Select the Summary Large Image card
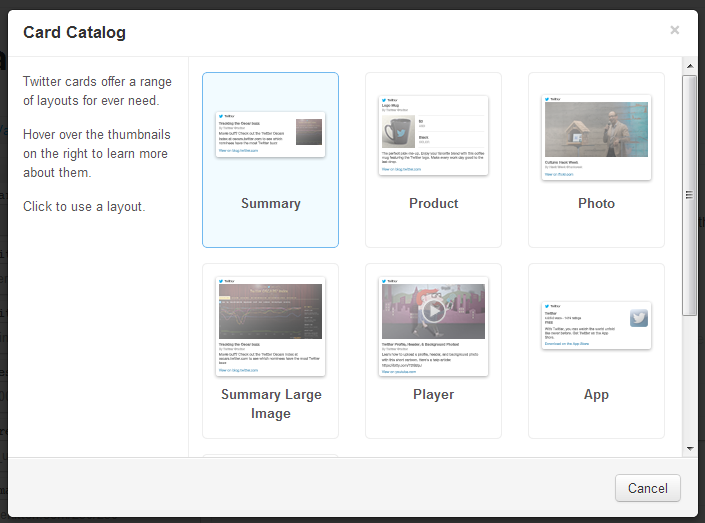Screen dimensions: 705x523 pos(270,351)
